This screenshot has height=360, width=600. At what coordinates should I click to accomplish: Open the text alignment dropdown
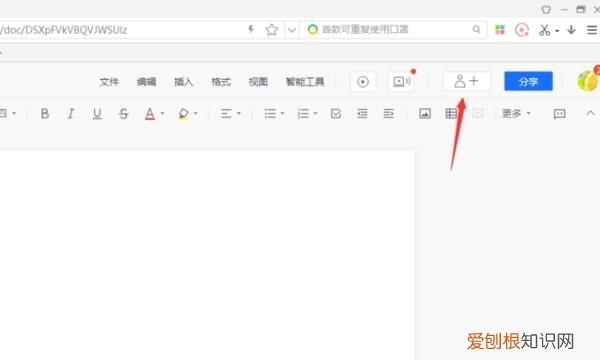pos(230,114)
